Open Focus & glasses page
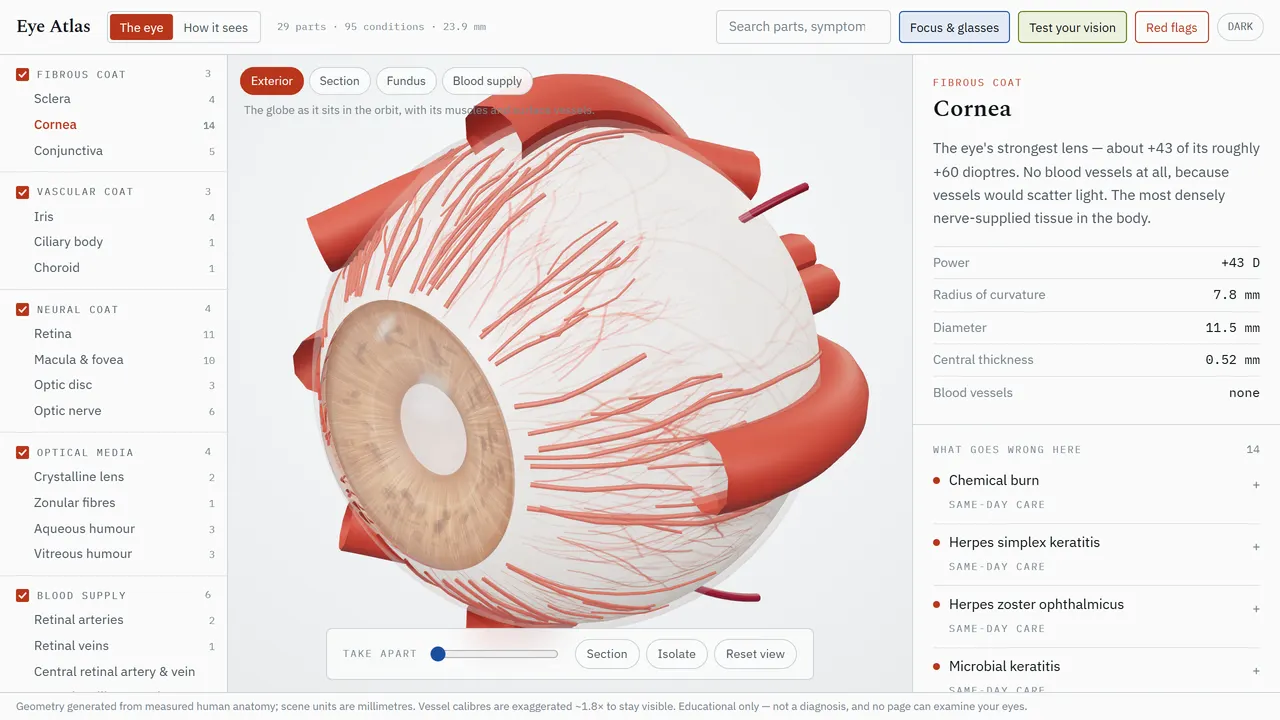The width and height of the screenshot is (1280, 720). pyautogui.click(x=954, y=27)
